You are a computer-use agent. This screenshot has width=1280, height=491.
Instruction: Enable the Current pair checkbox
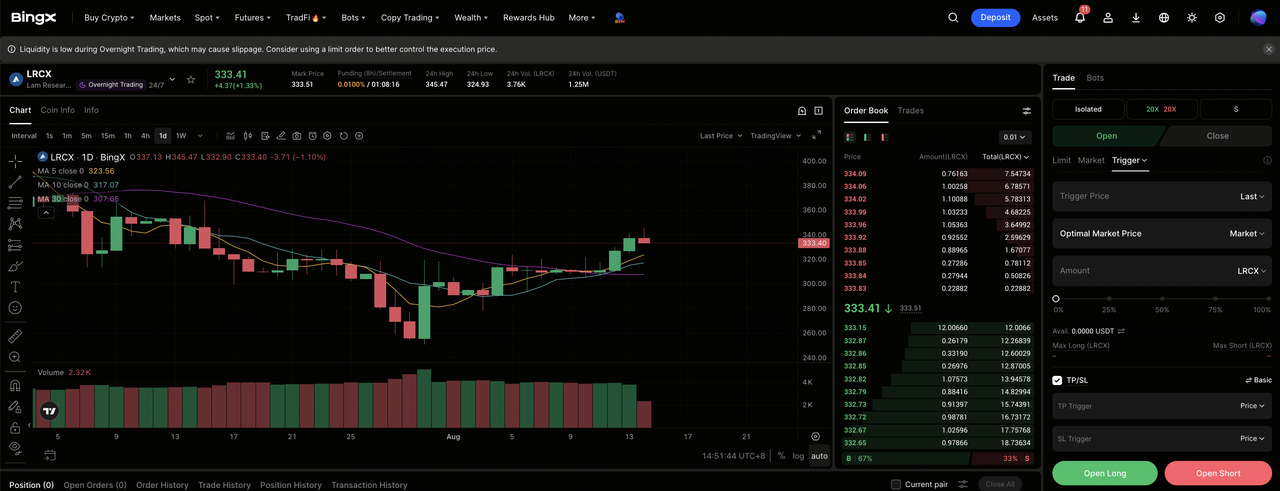click(895, 484)
